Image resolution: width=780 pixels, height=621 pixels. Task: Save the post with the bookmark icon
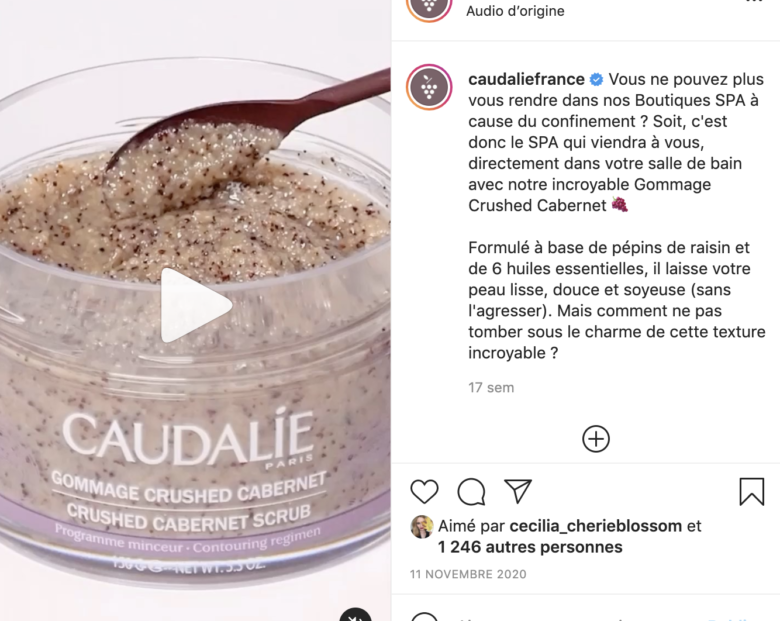pos(752,491)
